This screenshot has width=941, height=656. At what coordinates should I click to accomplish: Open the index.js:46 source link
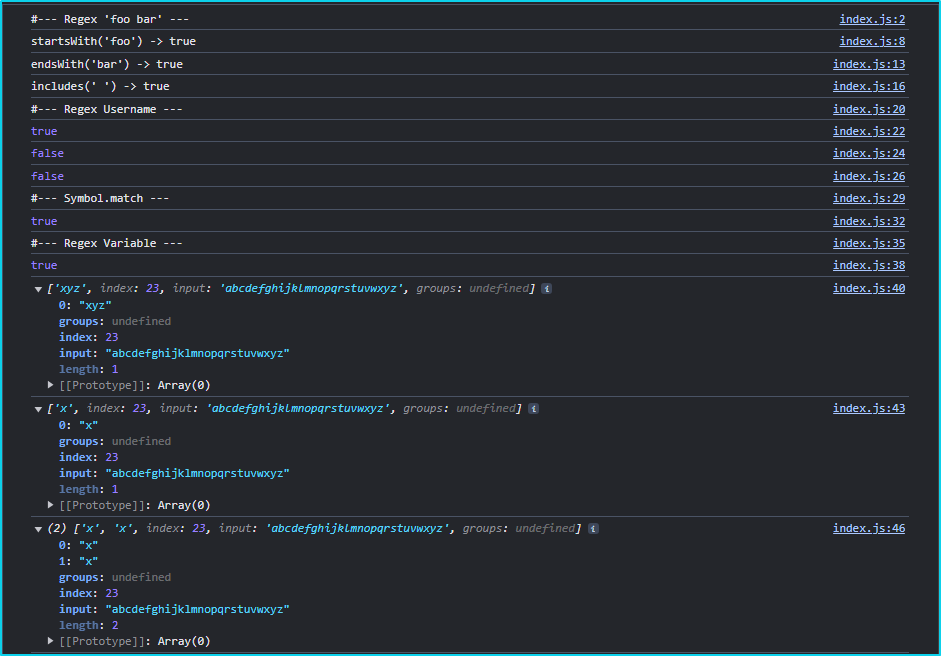coord(869,528)
